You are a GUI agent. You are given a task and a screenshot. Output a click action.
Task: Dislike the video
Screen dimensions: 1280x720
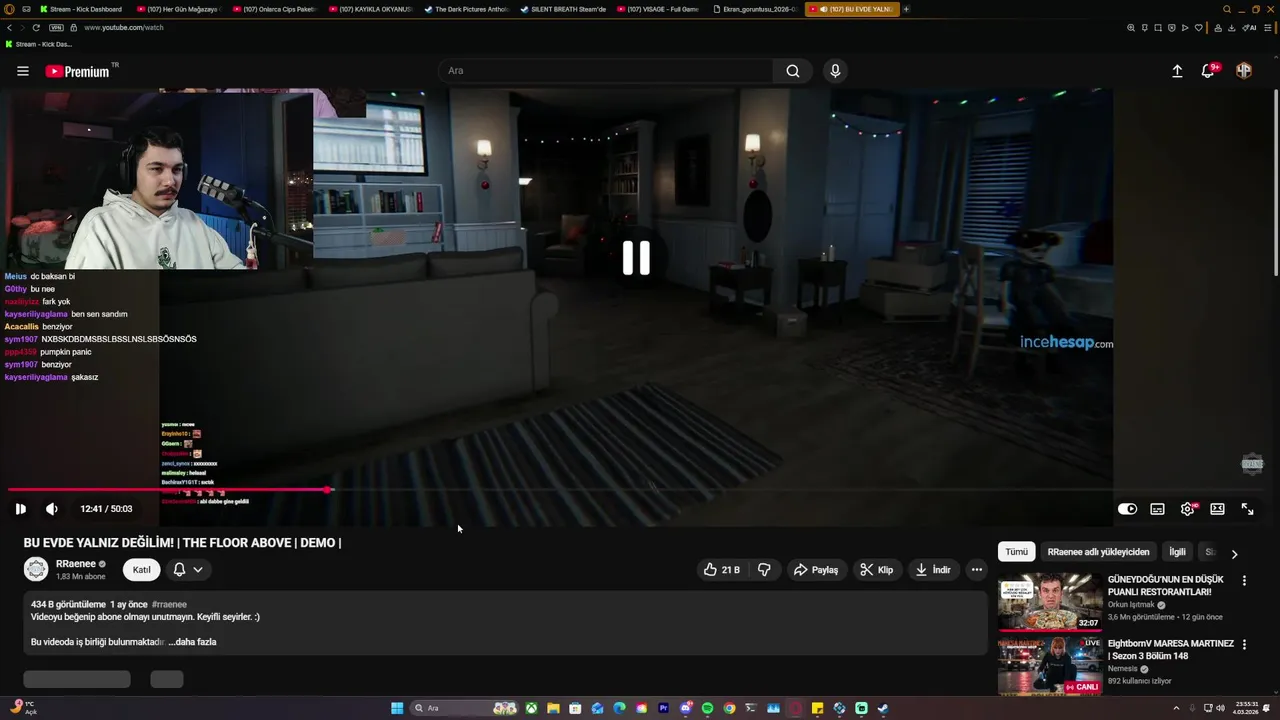(764, 570)
